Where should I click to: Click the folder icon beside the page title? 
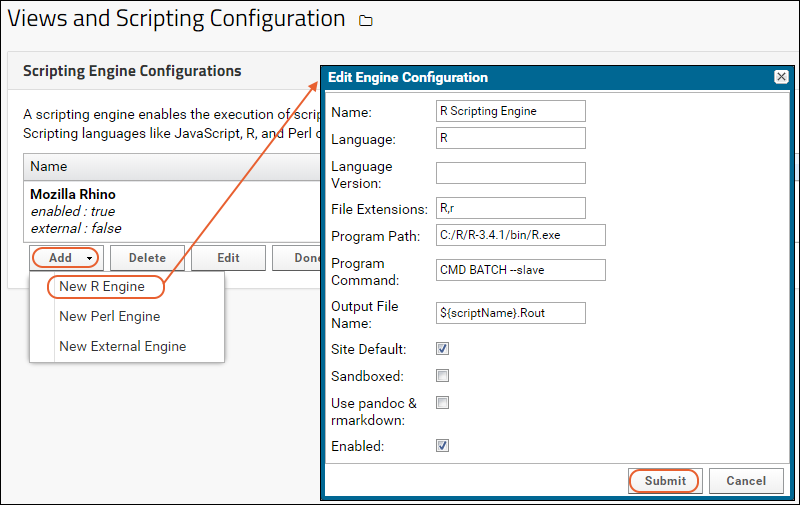coord(365,20)
